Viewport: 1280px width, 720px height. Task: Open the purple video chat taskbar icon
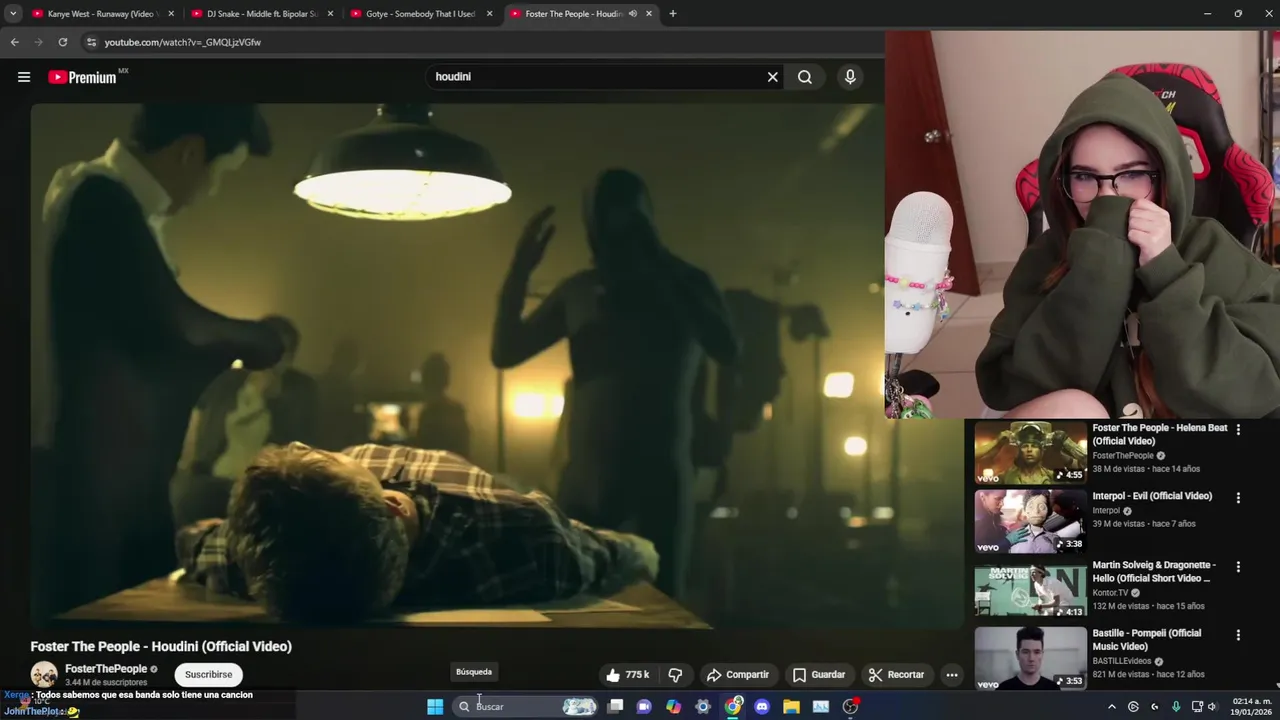(645, 707)
